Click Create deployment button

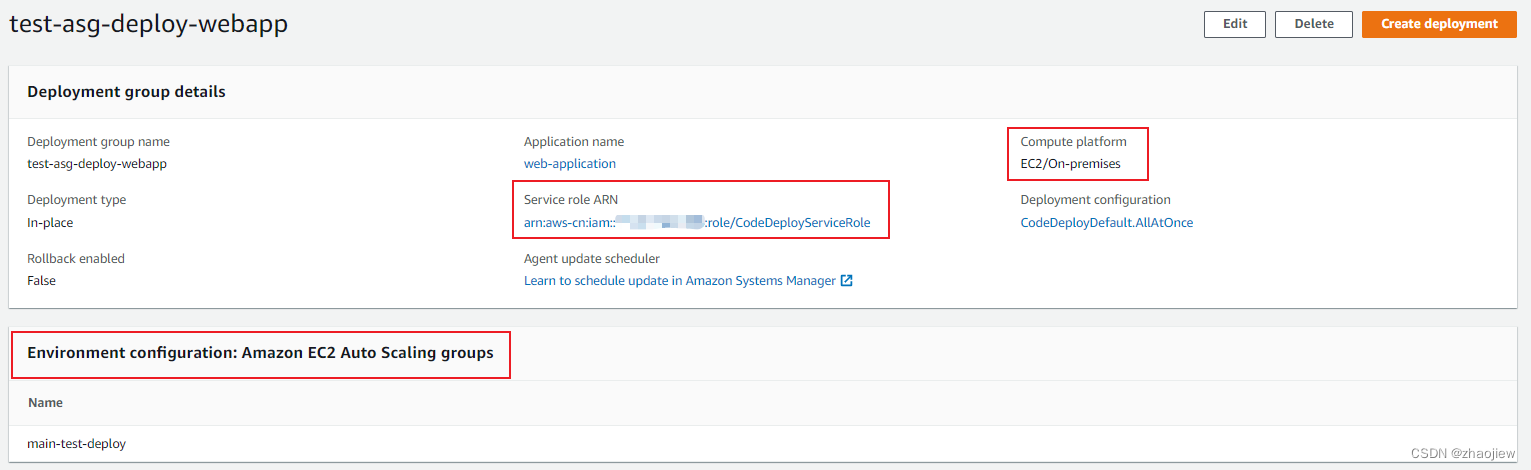coord(1439,24)
